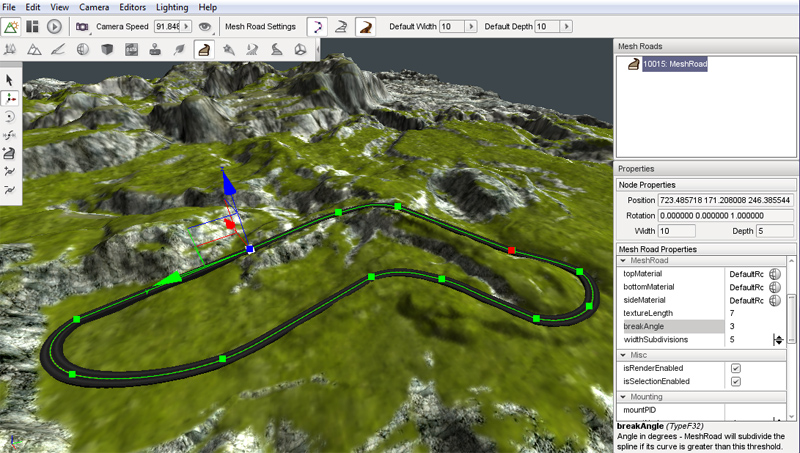
Task: Open the Forest Editor leaf icon
Action: (x=179, y=49)
